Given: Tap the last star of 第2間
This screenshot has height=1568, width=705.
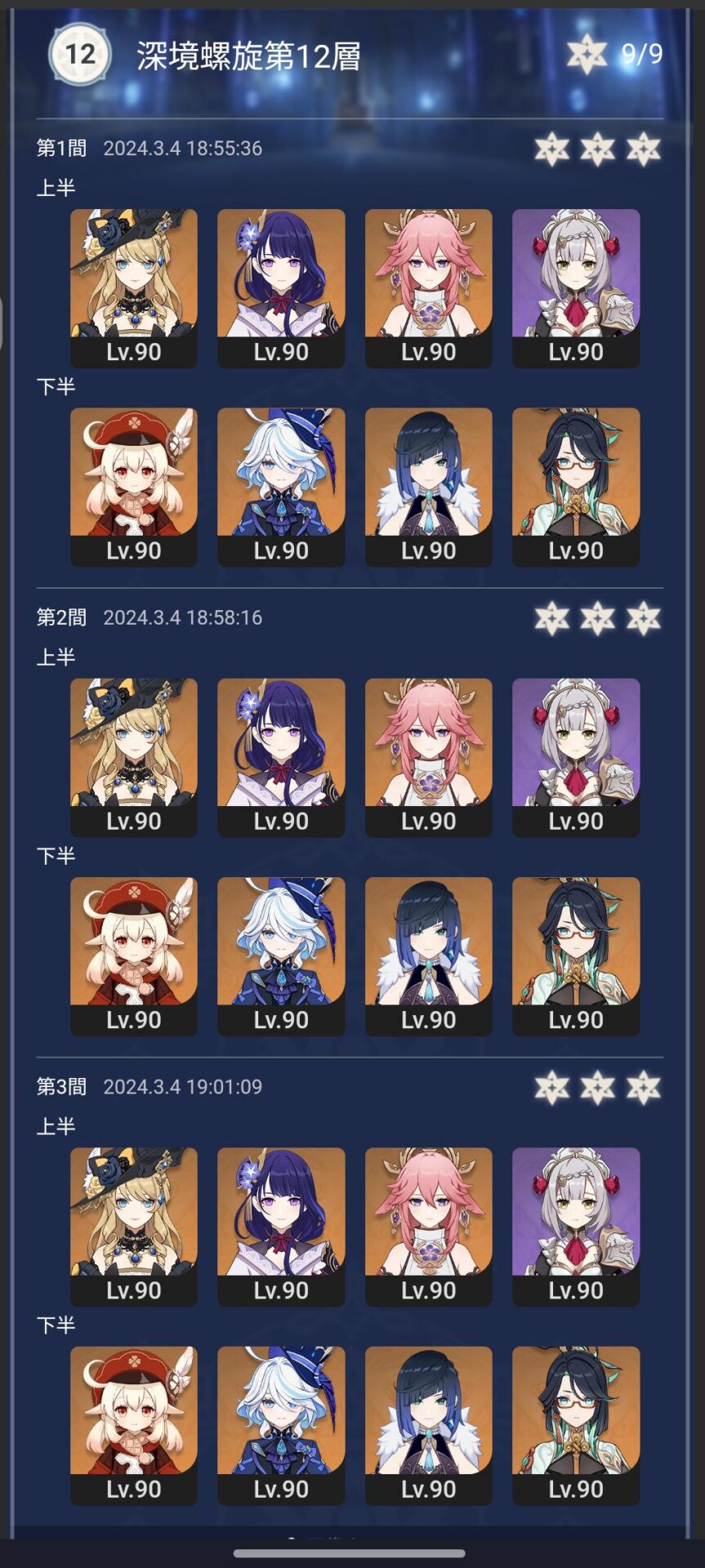Looking at the screenshot, I should 644,618.
